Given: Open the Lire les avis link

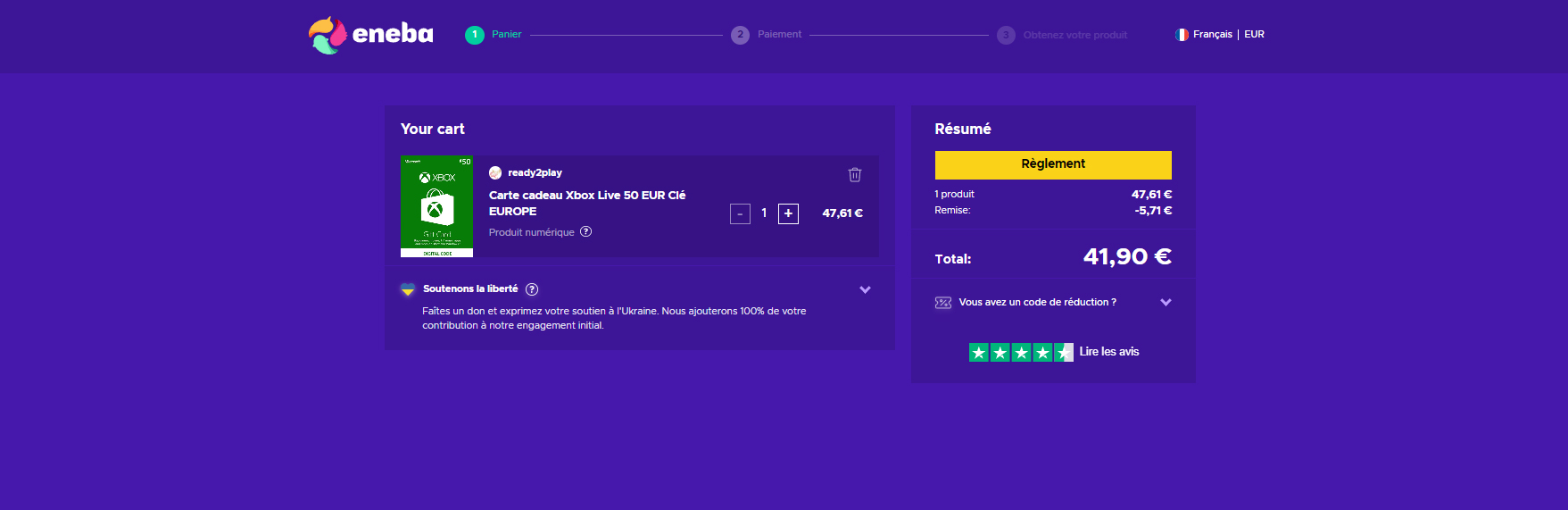Looking at the screenshot, I should [x=1108, y=352].
